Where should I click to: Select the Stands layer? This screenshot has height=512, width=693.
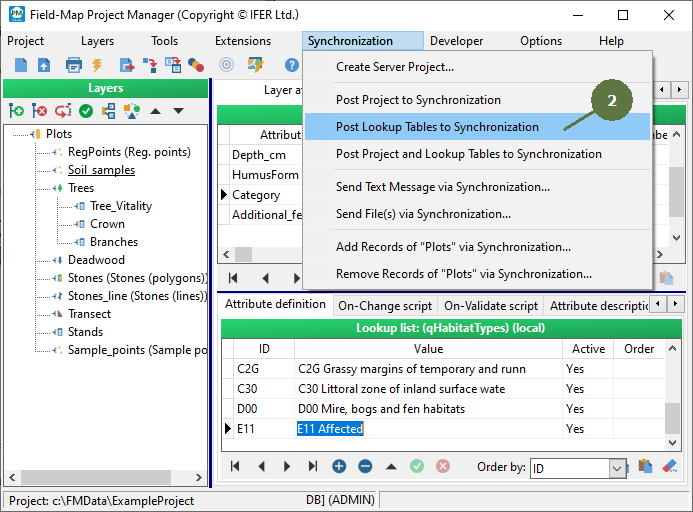[85, 332]
